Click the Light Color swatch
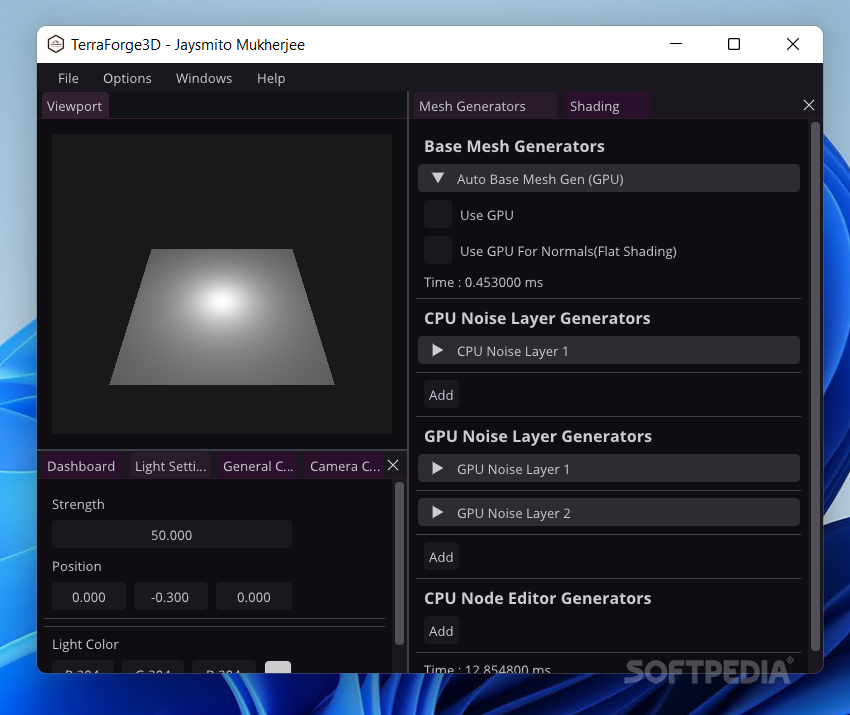 tap(278, 667)
